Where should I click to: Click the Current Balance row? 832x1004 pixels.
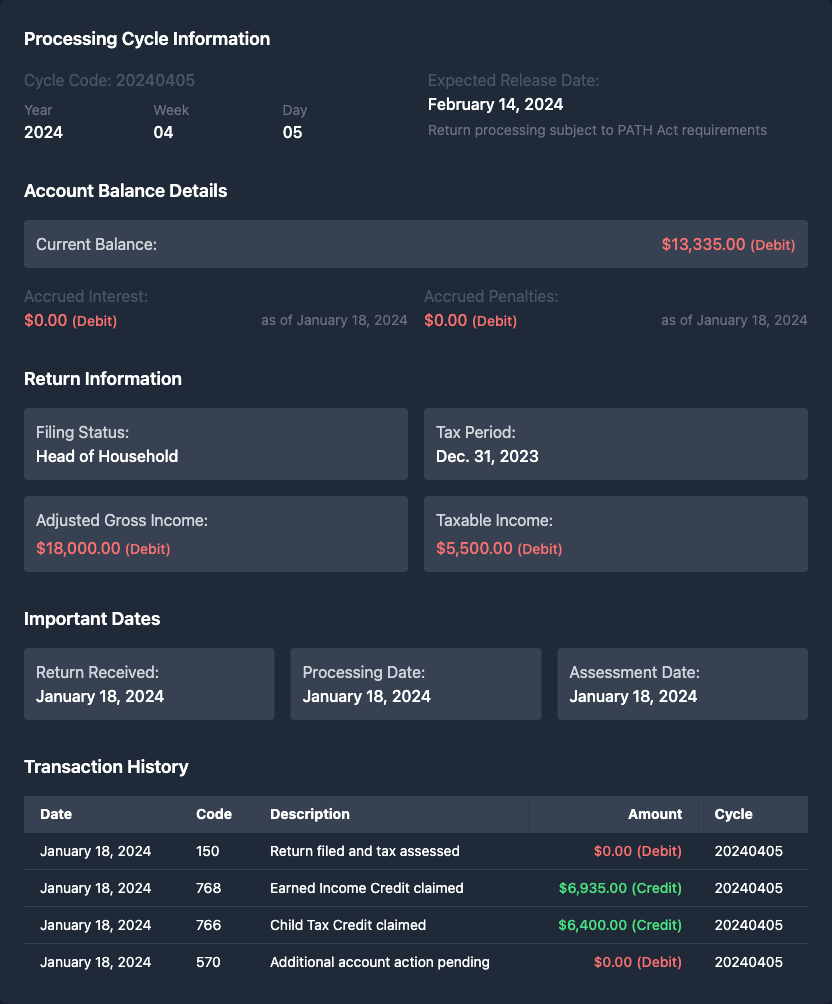click(415, 244)
